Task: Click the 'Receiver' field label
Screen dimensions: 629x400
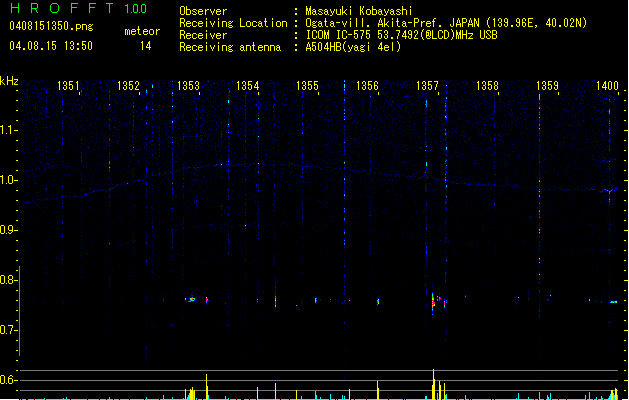Action: (203, 35)
